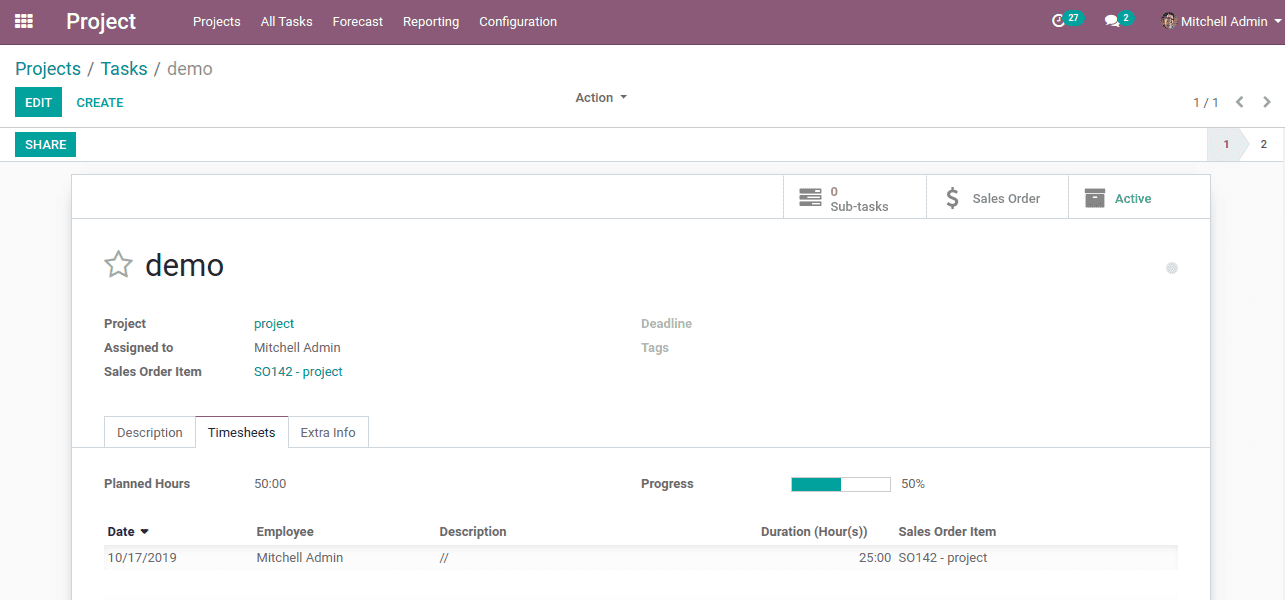Click Mitchell Admin in timesheet row
Image resolution: width=1285 pixels, height=600 pixels.
click(300, 558)
